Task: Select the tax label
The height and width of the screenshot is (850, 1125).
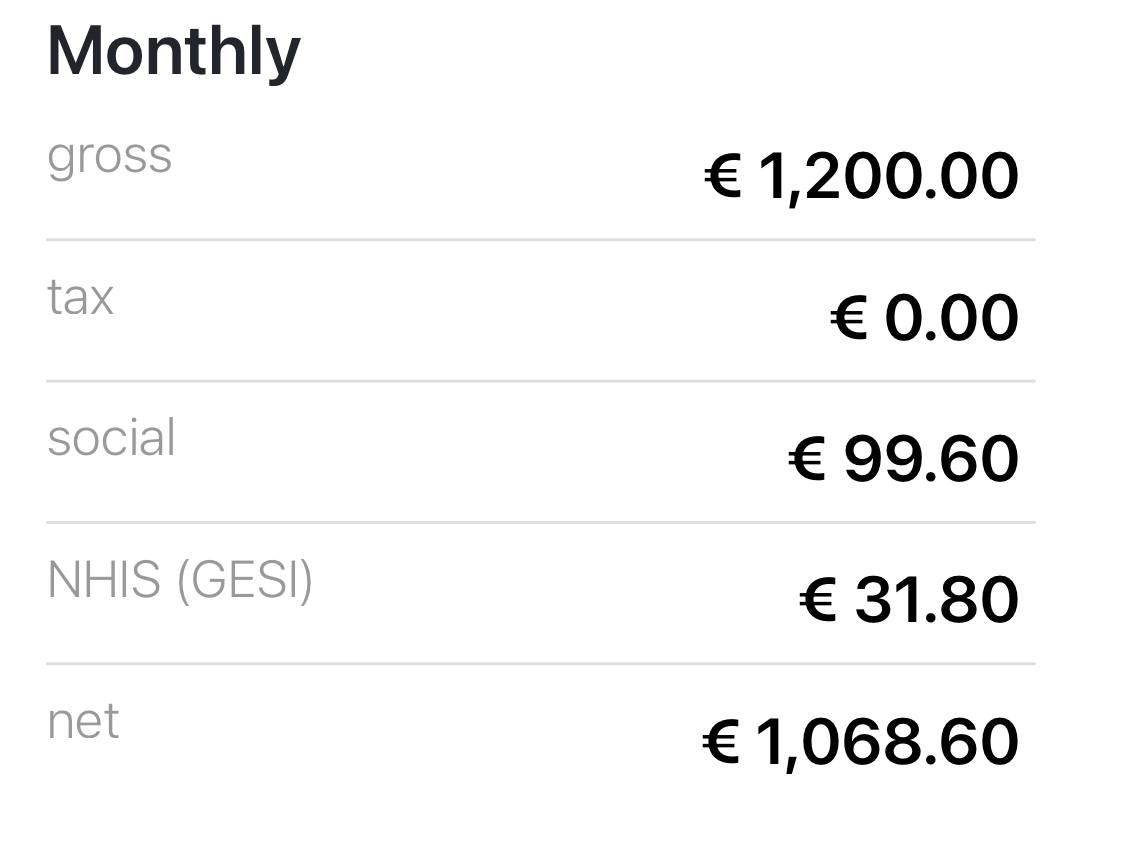Action: 80,296
